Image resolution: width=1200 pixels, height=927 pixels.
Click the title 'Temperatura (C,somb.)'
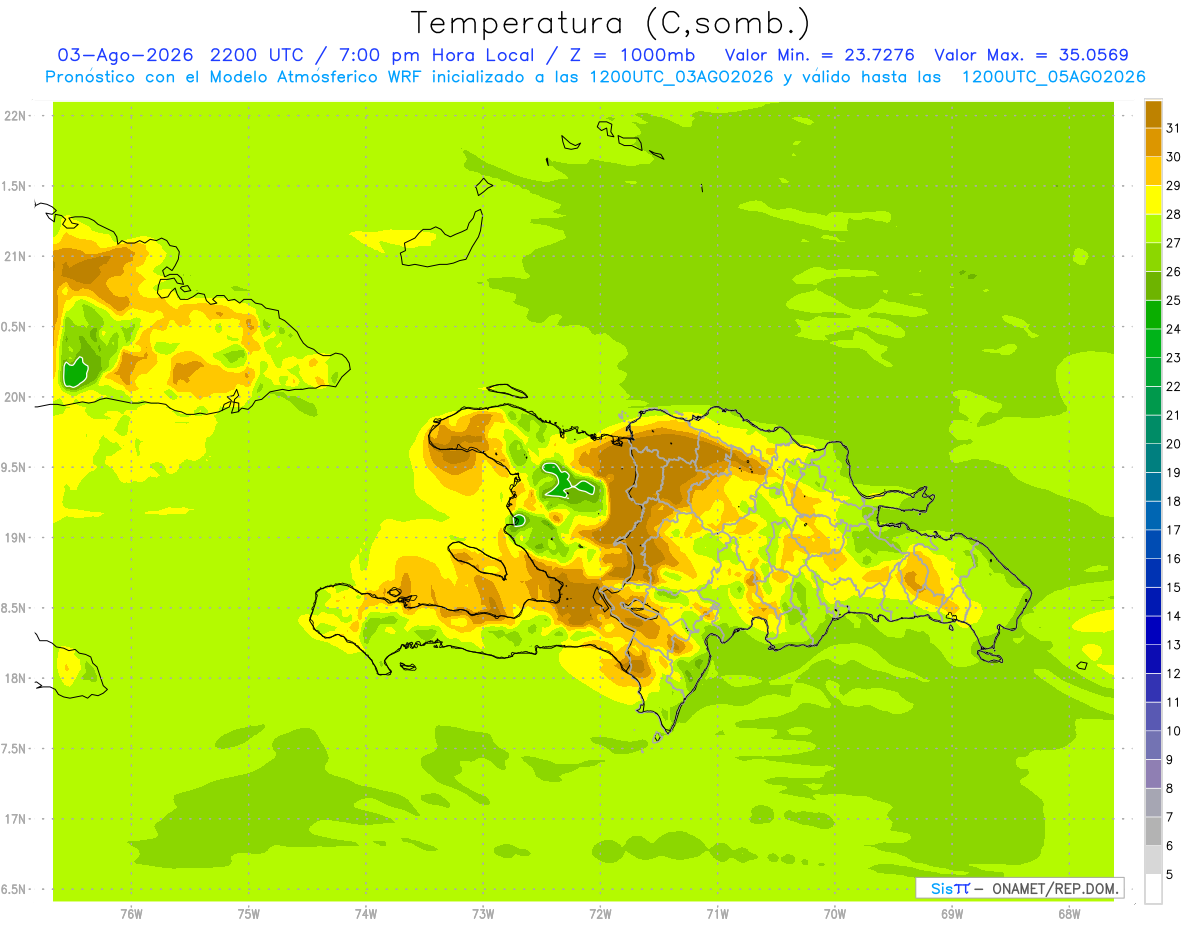[611, 24]
